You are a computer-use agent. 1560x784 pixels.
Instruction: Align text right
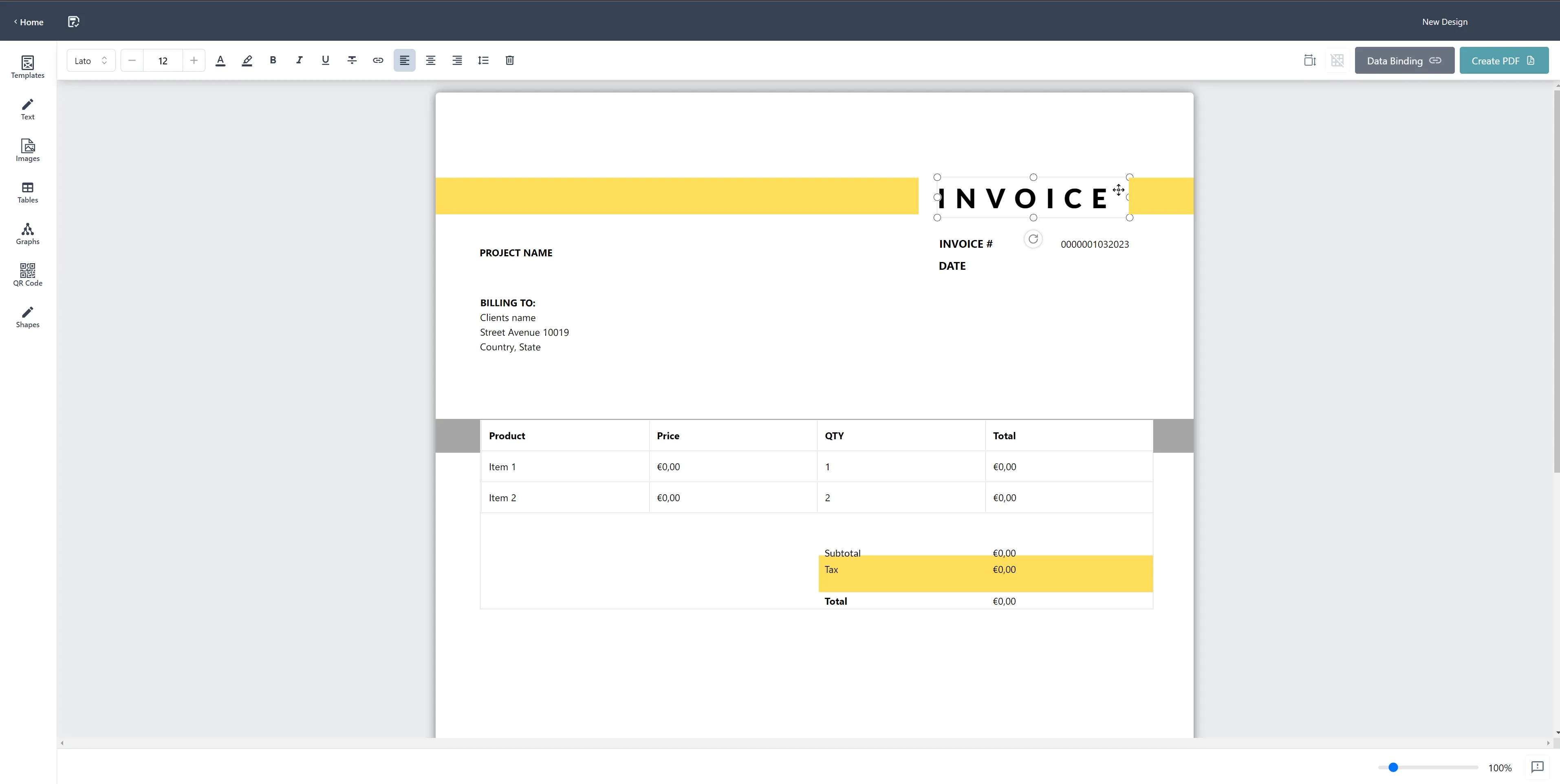click(457, 61)
